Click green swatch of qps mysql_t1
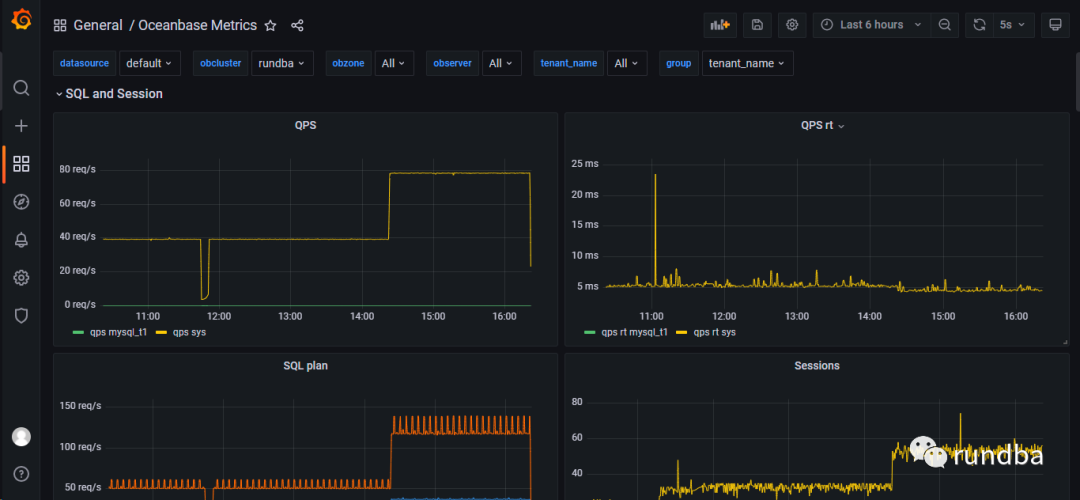 tap(79, 332)
